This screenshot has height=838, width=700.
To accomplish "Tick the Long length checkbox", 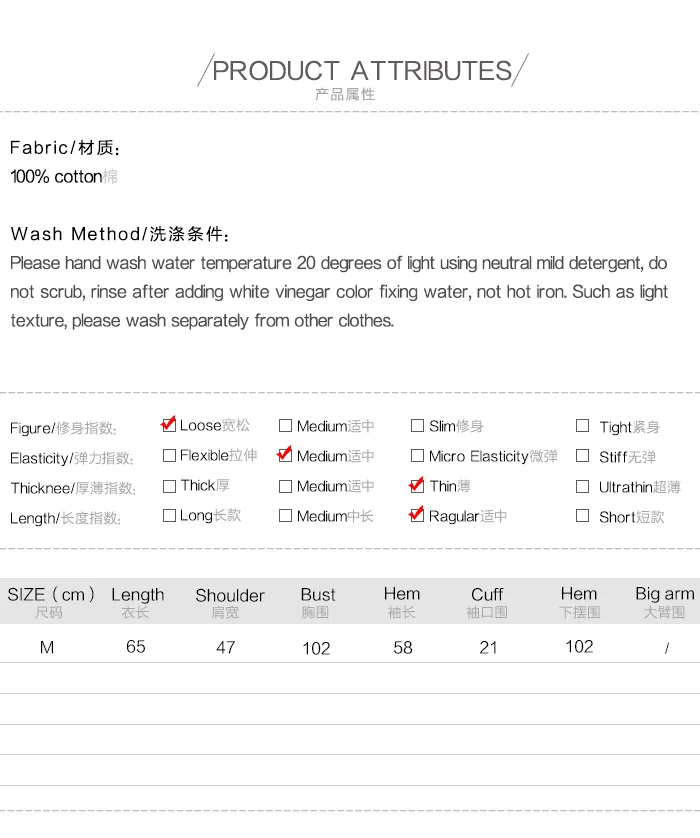I will pos(169,515).
